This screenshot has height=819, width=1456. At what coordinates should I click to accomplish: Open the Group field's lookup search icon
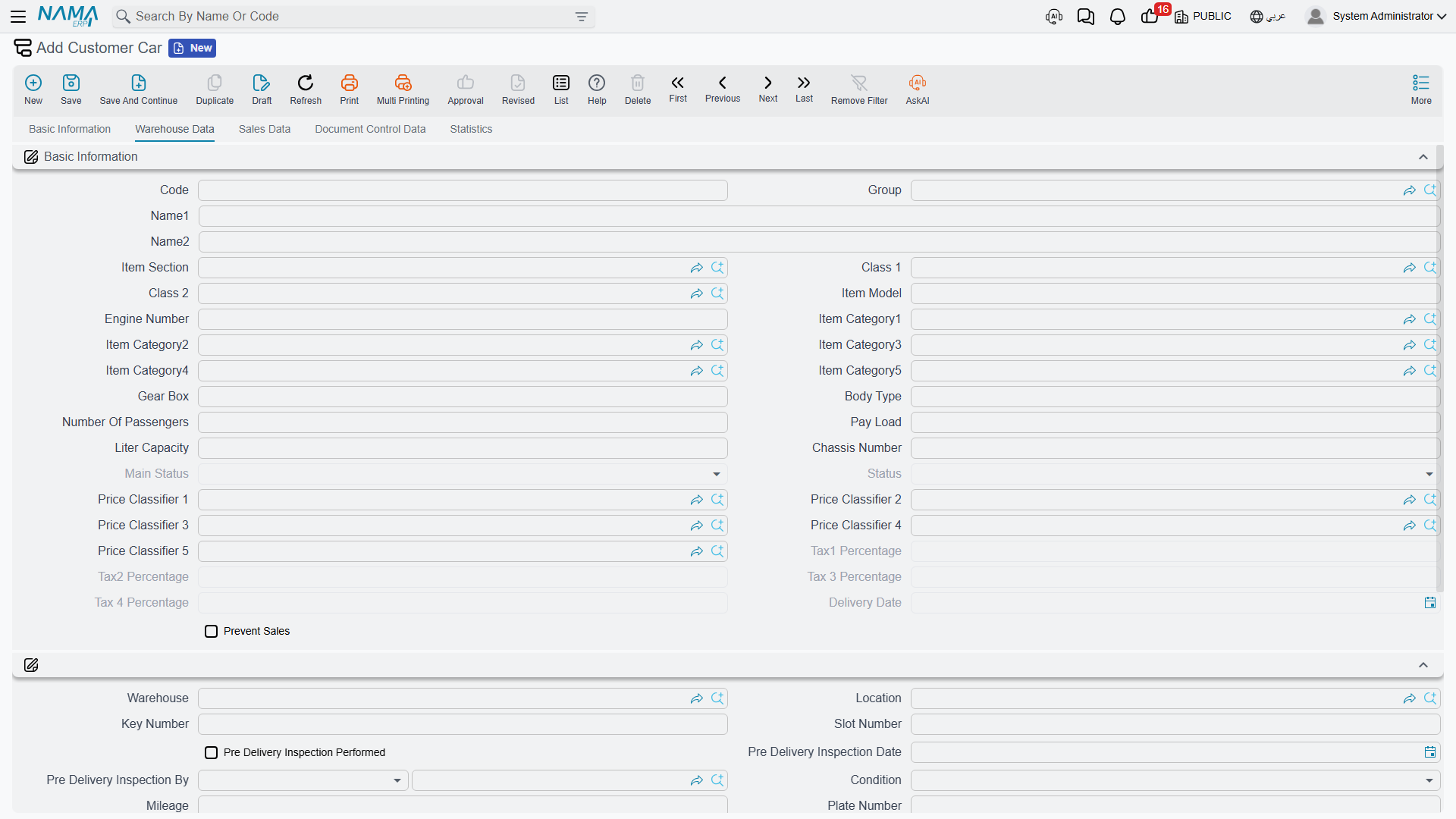[x=1430, y=190]
